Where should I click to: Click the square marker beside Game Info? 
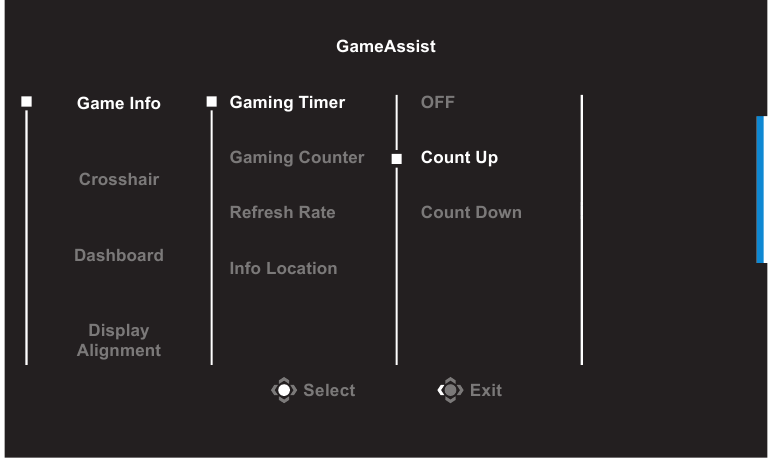(x=26, y=102)
